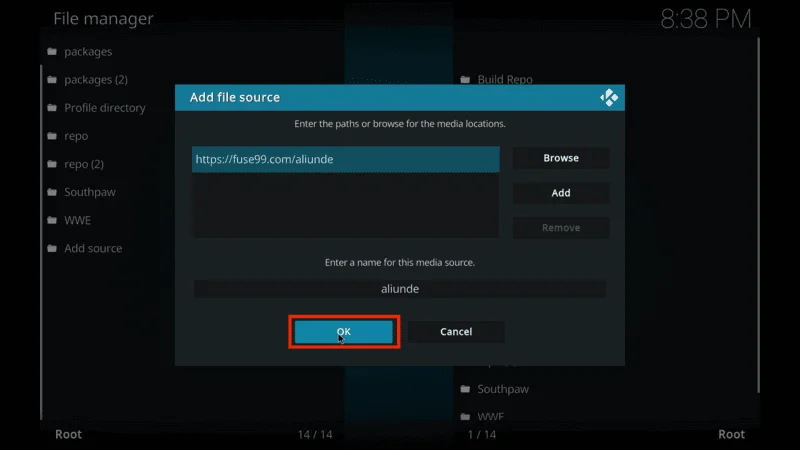The image size is (800, 450).
Task: Click the left Southpaw folder icon
Action: pos(52,192)
